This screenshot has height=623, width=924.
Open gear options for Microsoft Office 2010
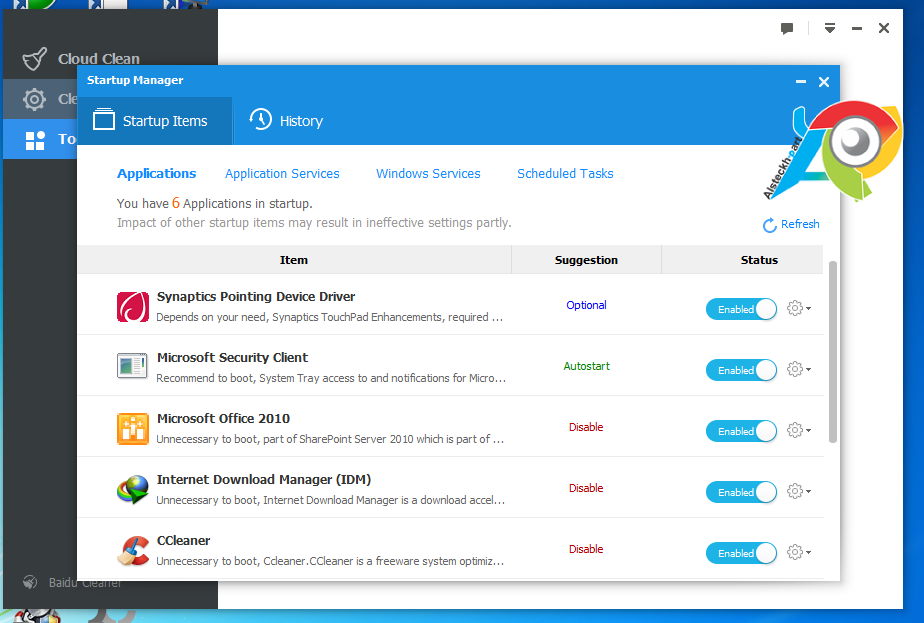click(798, 430)
